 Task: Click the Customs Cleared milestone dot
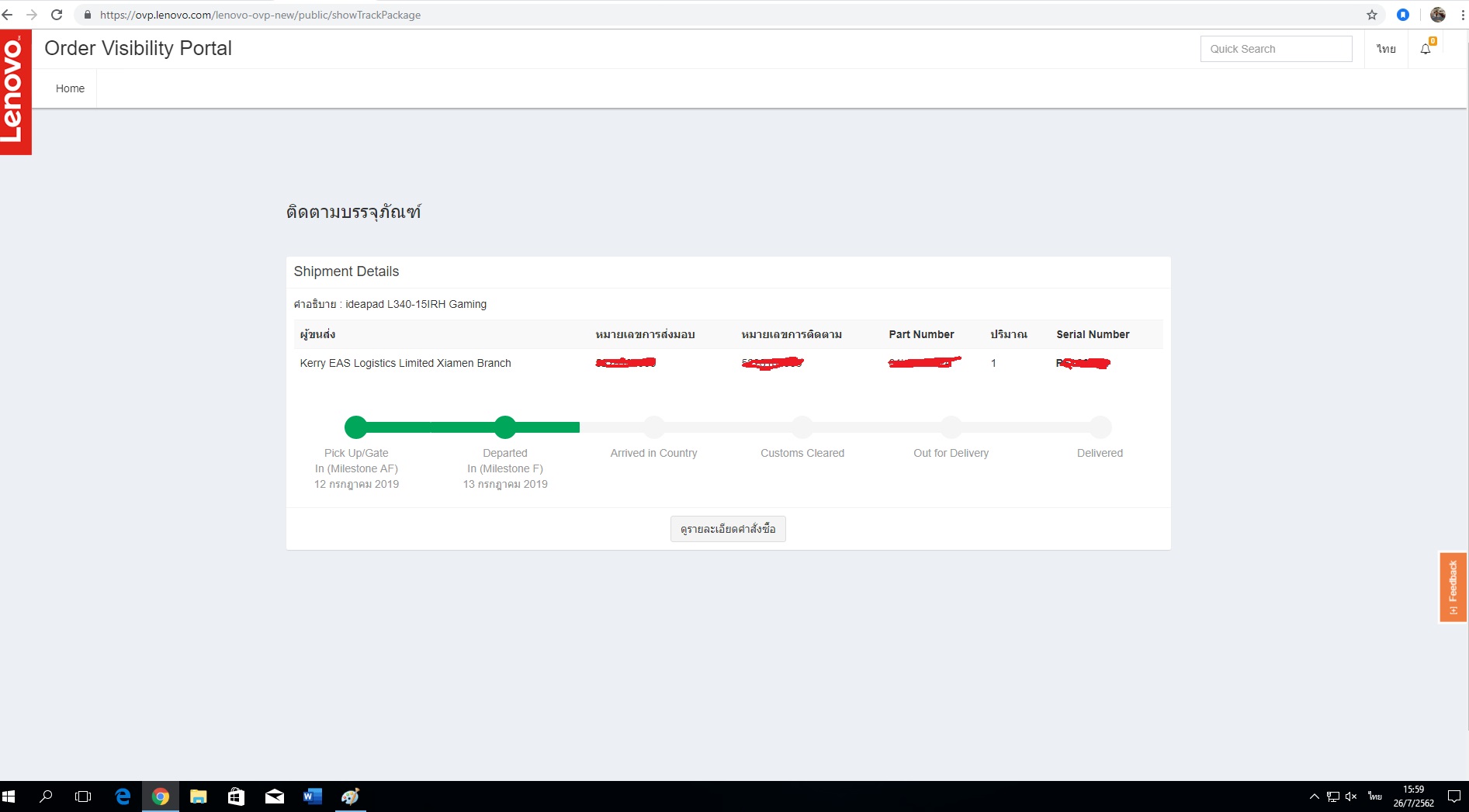[x=802, y=427]
